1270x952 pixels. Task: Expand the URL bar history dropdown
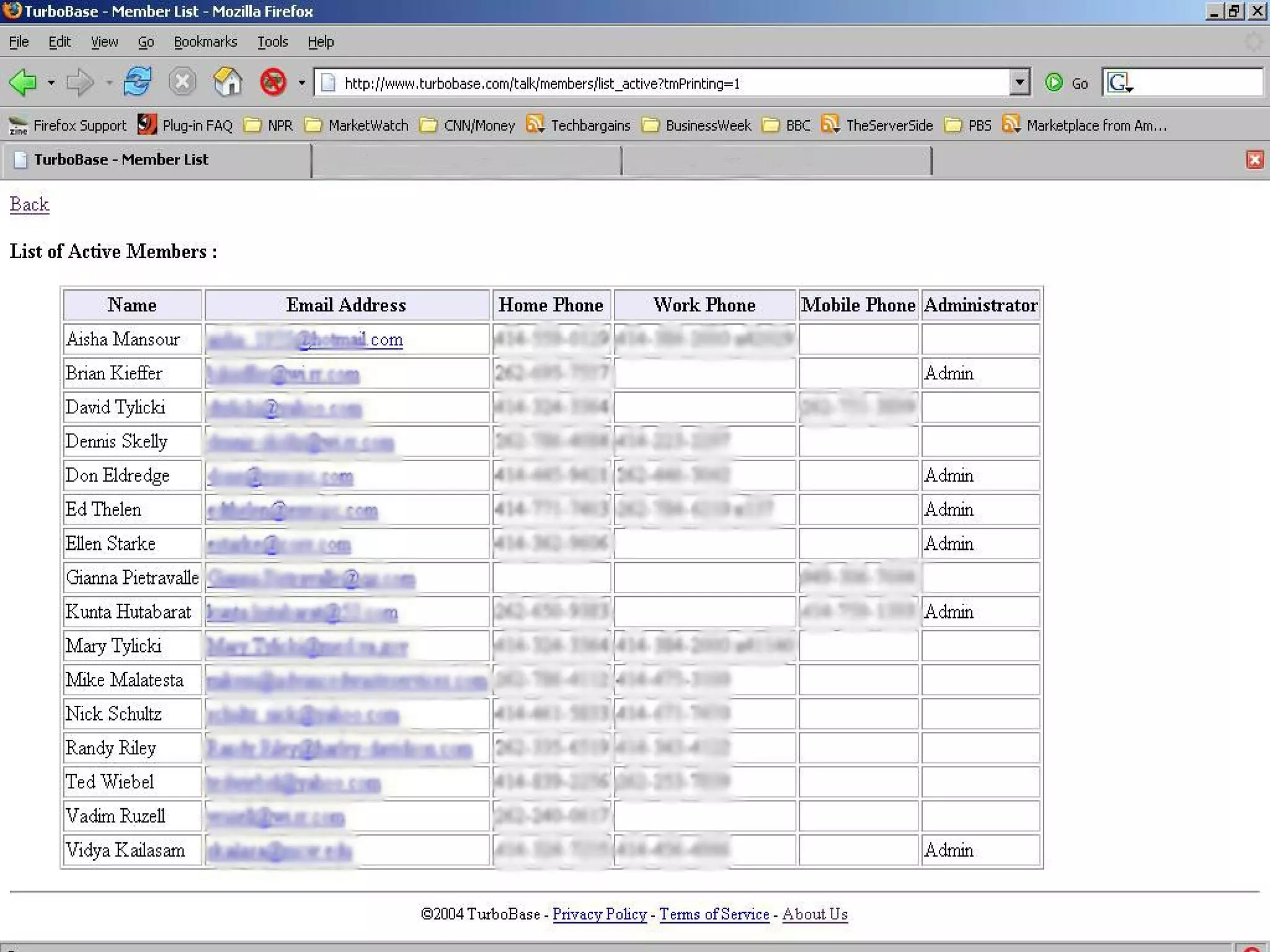(1019, 82)
